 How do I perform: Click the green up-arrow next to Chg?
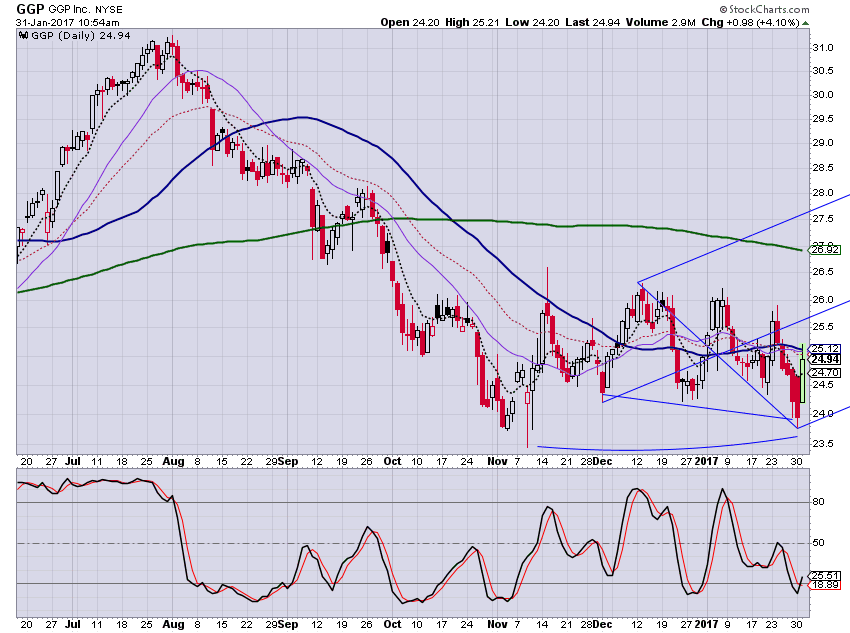pyautogui.click(x=806, y=23)
